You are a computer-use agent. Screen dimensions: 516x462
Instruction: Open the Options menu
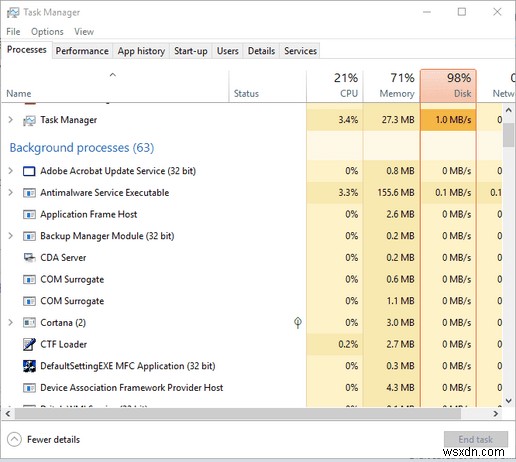[x=47, y=32]
